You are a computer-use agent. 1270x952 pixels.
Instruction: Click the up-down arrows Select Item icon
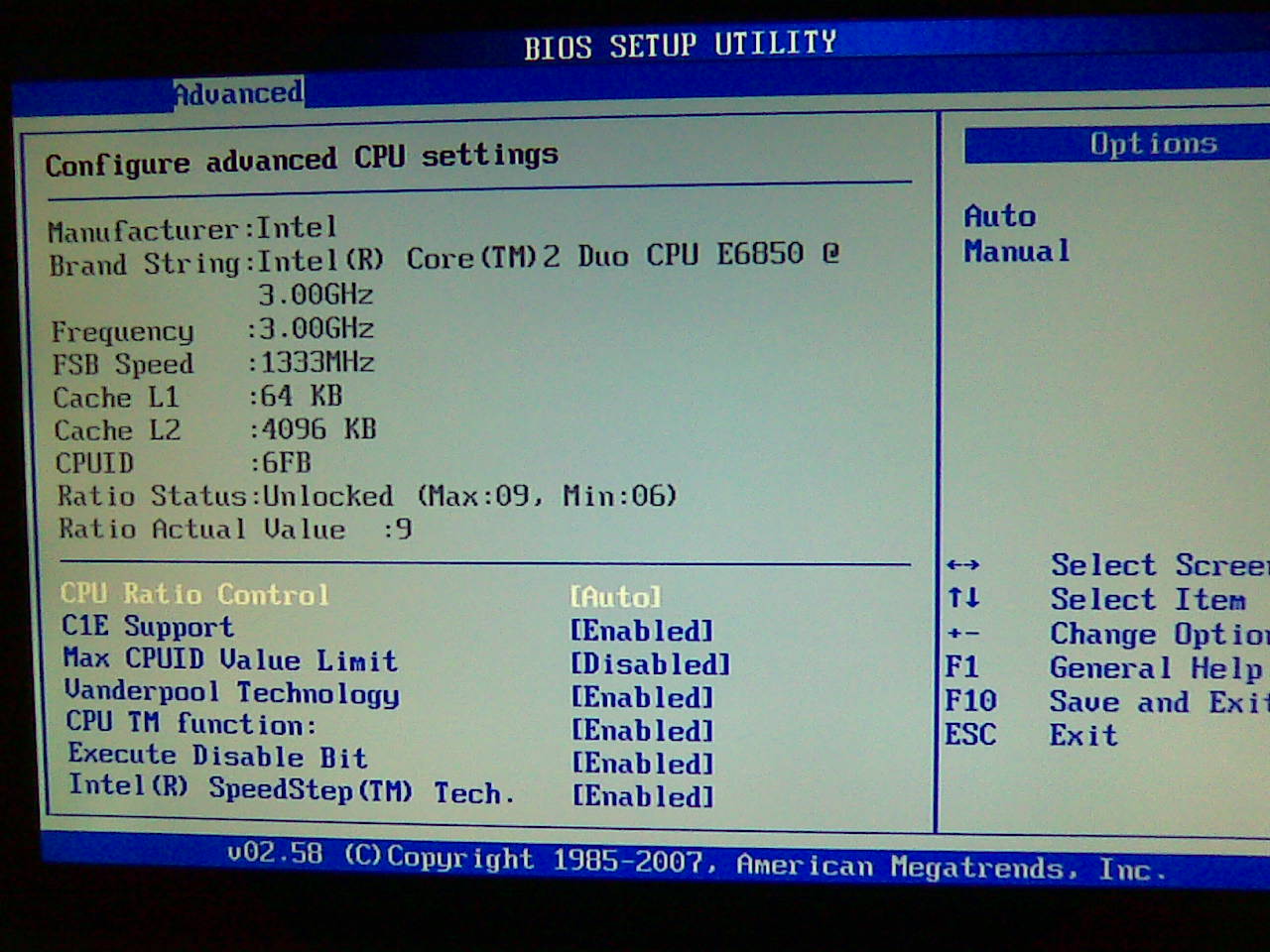pyautogui.click(x=963, y=598)
